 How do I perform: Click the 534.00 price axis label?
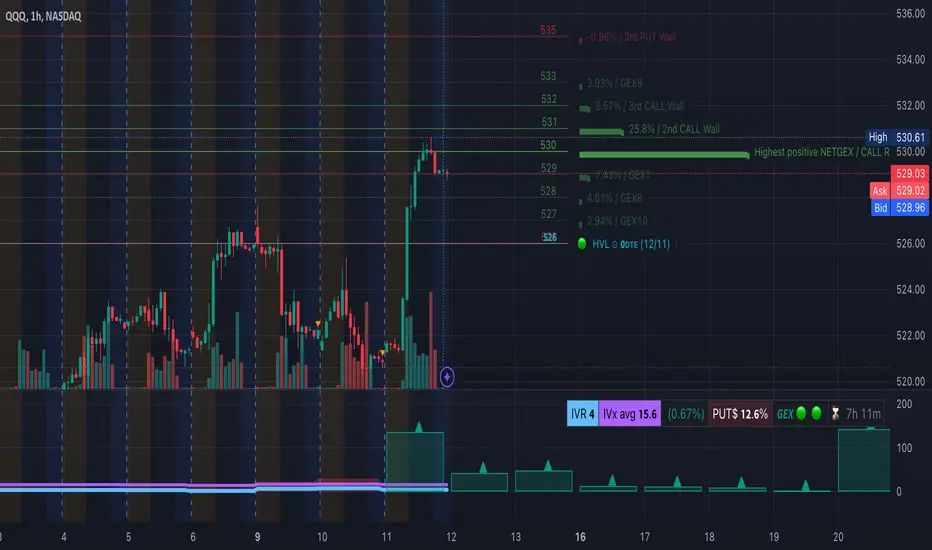pos(911,59)
